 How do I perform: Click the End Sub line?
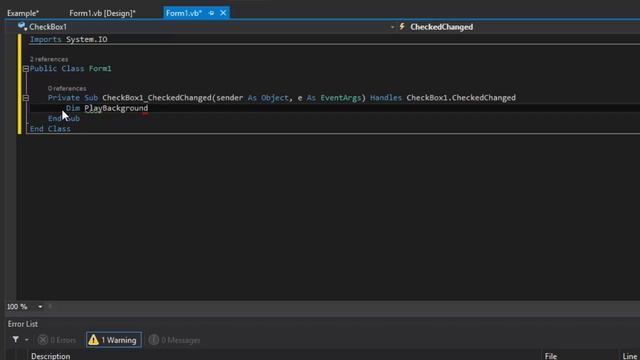[x=64, y=119]
